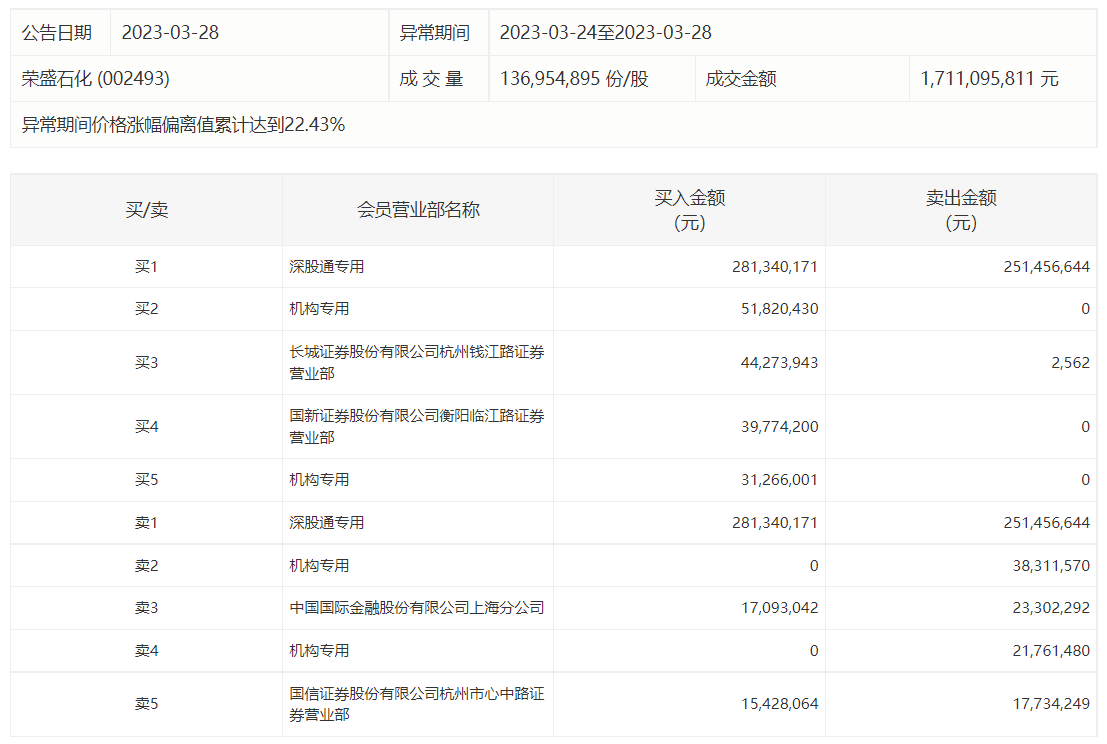The height and width of the screenshot is (744, 1107).
Task: Open 中国国际金融上海分公司 link
Action: click(x=416, y=608)
